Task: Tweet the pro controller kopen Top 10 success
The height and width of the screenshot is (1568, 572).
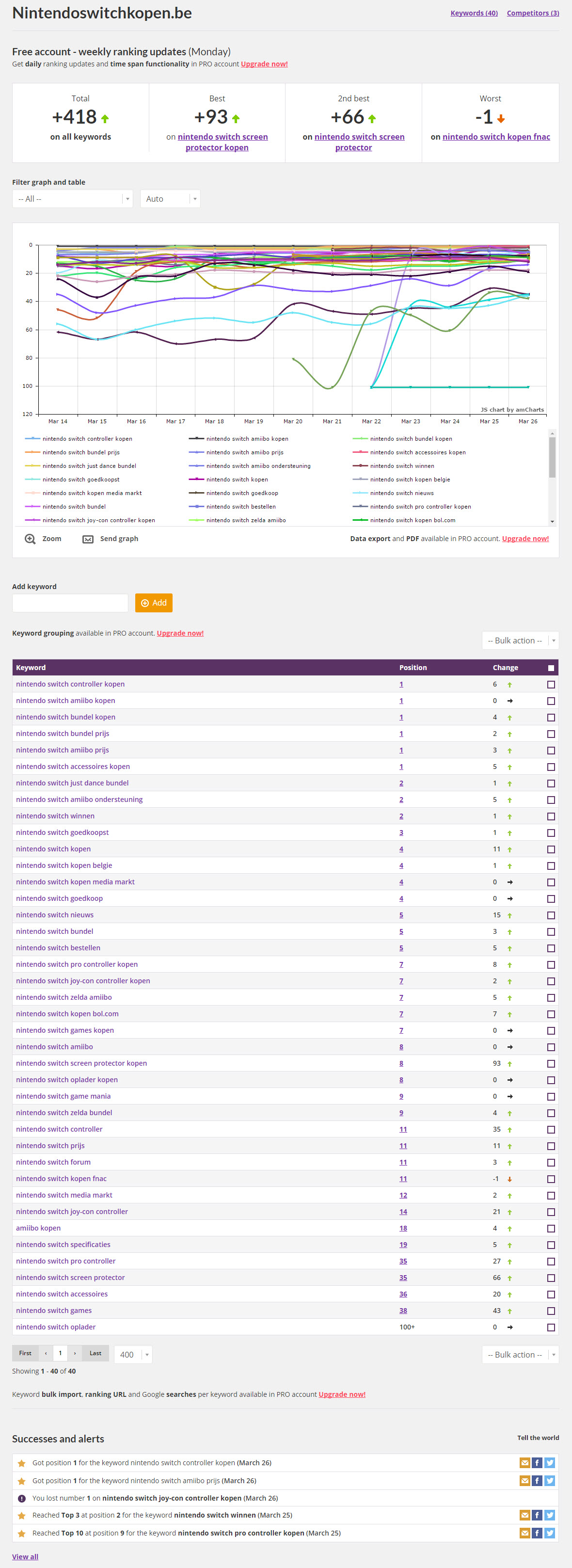Action: pyautogui.click(x=550, y=1533)
